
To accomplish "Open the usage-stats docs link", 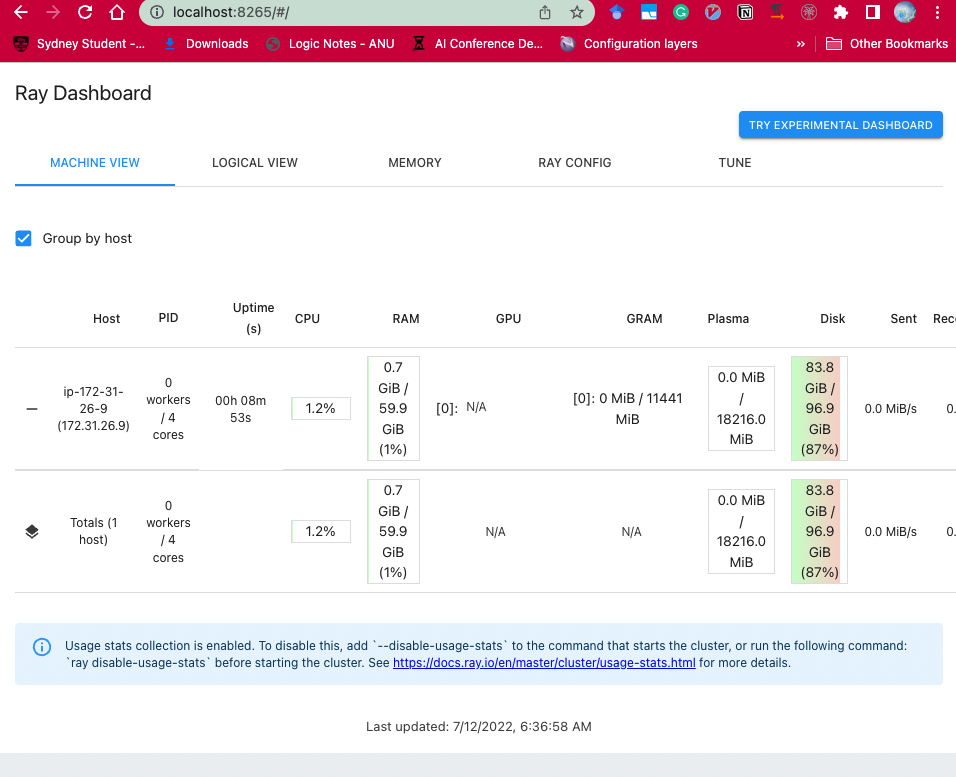I will coord(544,663).
